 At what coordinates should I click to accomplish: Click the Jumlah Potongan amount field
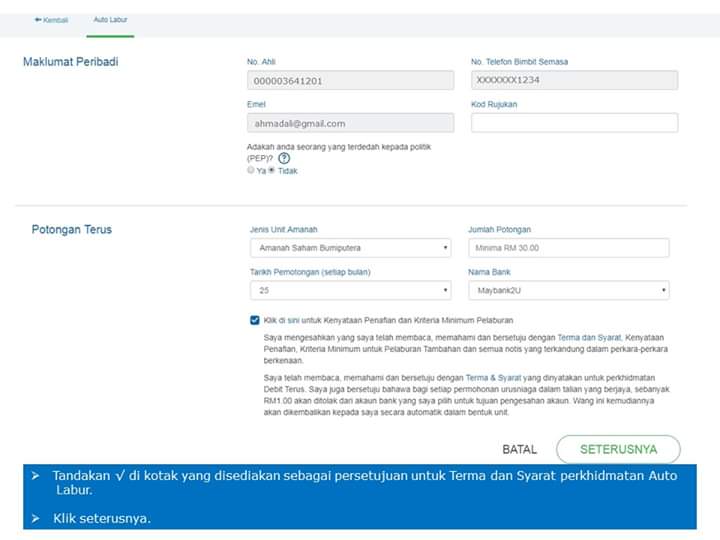[x=568, y=248]
